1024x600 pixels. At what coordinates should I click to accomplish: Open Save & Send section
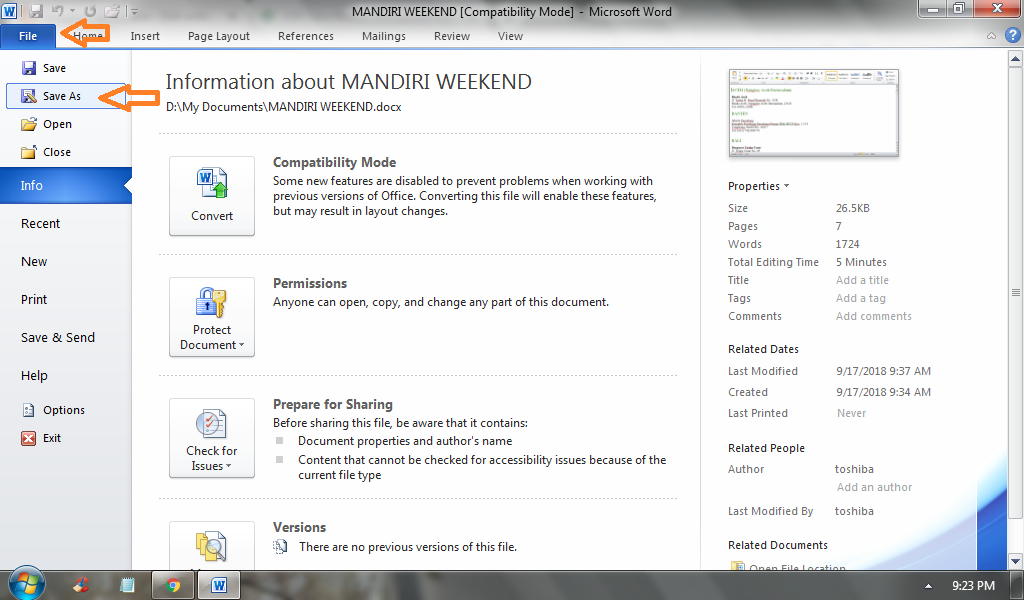pyautogui.click(x=57, y=338)
